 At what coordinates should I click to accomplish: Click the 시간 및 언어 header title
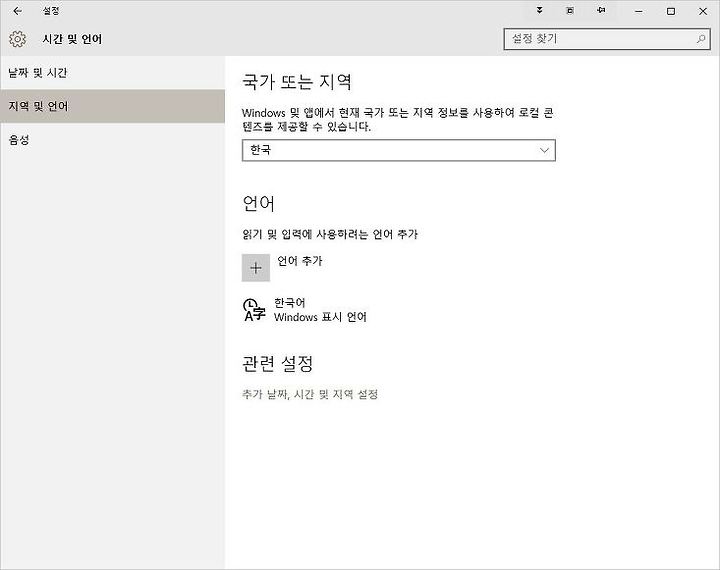72,39
